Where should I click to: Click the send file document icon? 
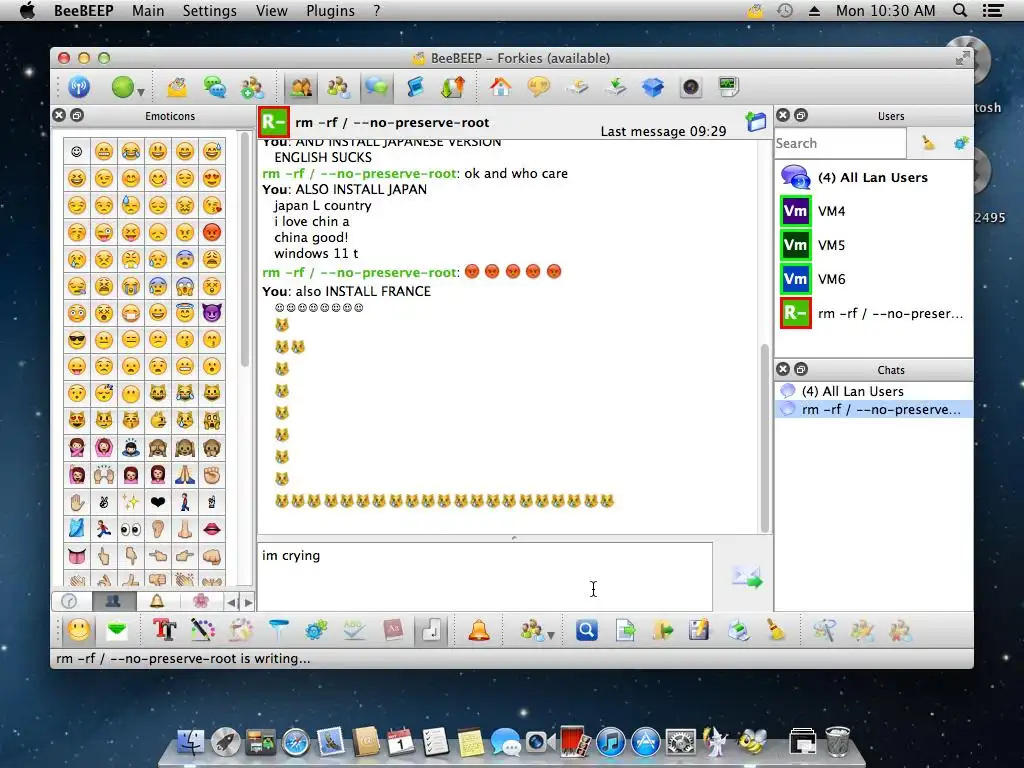pyautogui.click(x=625, y=630)
